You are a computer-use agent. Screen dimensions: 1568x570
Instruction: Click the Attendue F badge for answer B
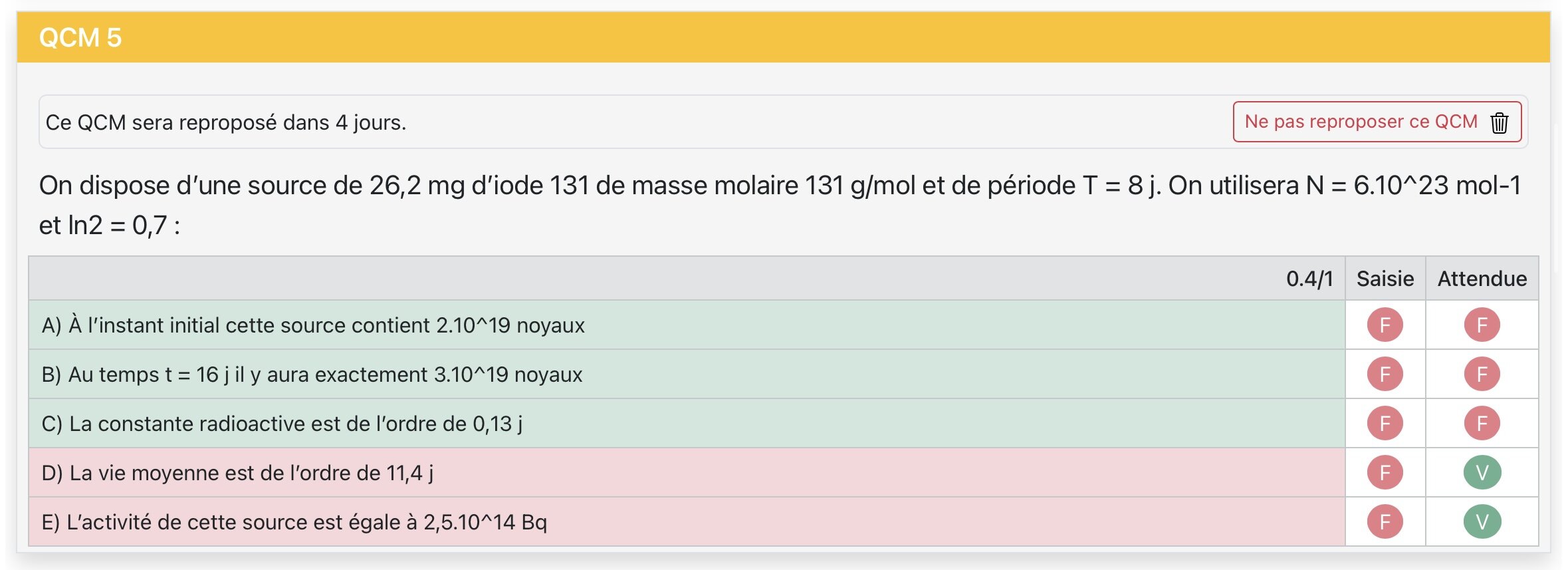pos(1482,374)
